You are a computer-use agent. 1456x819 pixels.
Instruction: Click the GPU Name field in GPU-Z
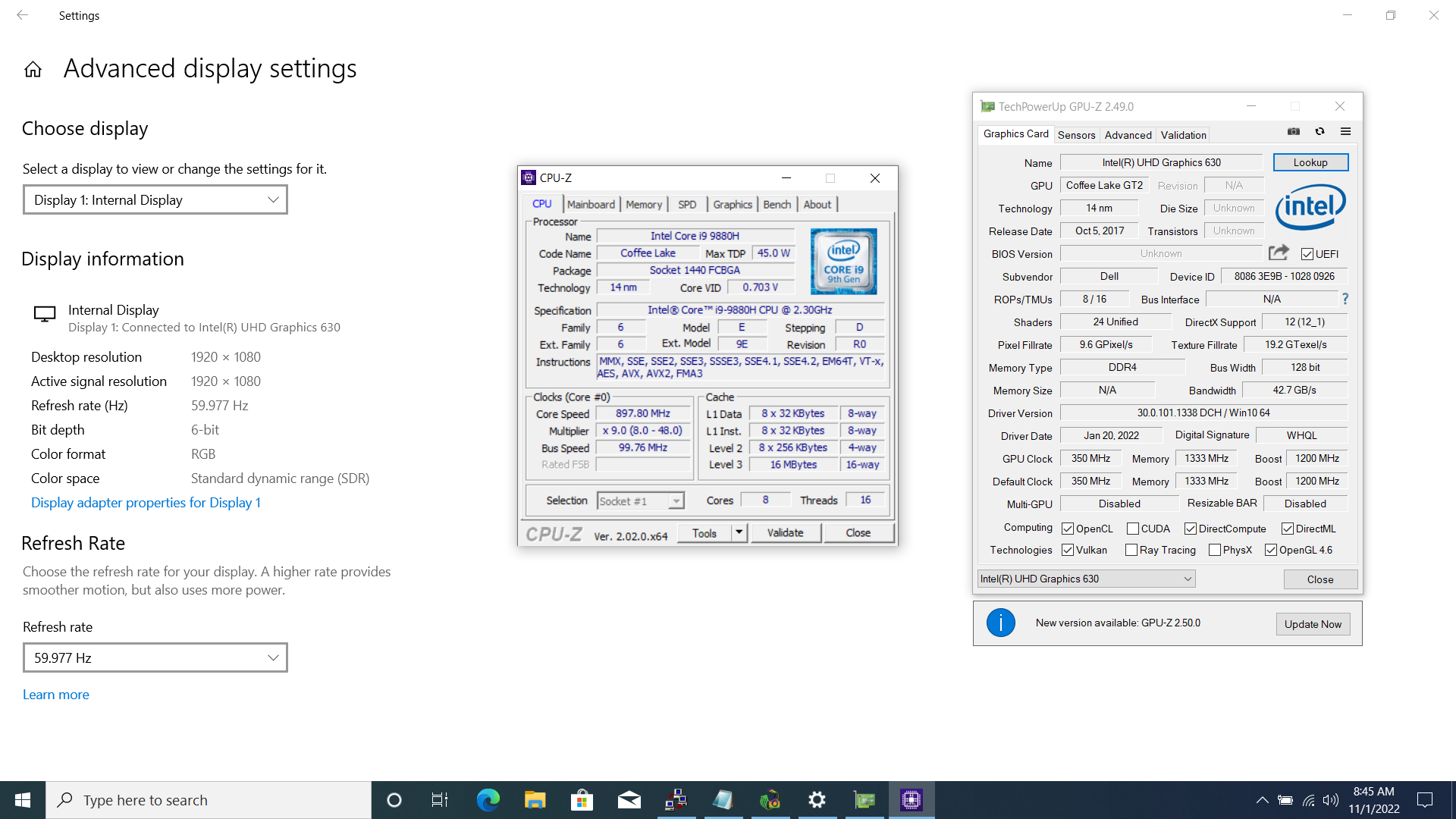click(x=1161, y=162)
